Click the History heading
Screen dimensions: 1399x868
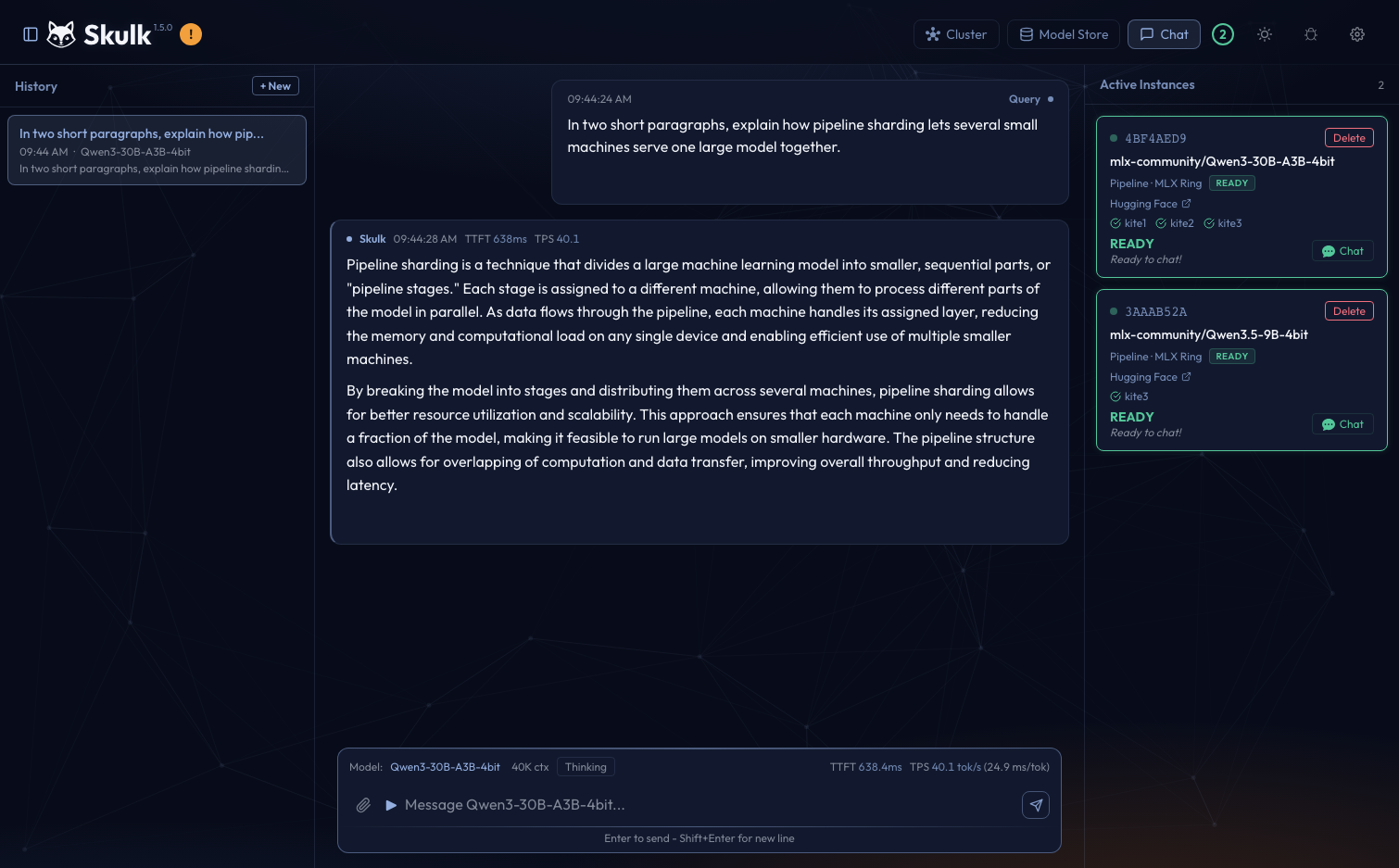(x=36, y=86)
